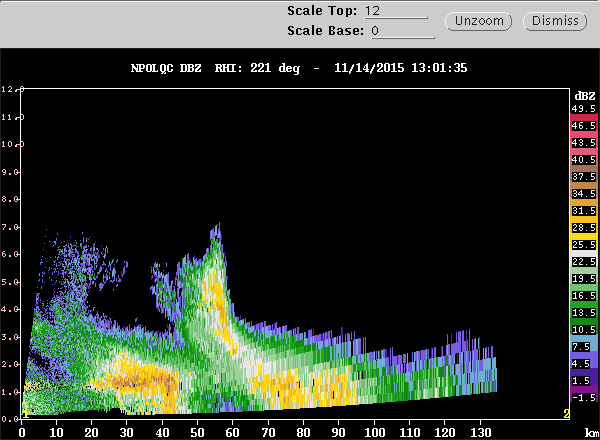Viewport: 600px width, 440px height.
Task: Click the RHI plot title text
Action: (x=299, y=68)
